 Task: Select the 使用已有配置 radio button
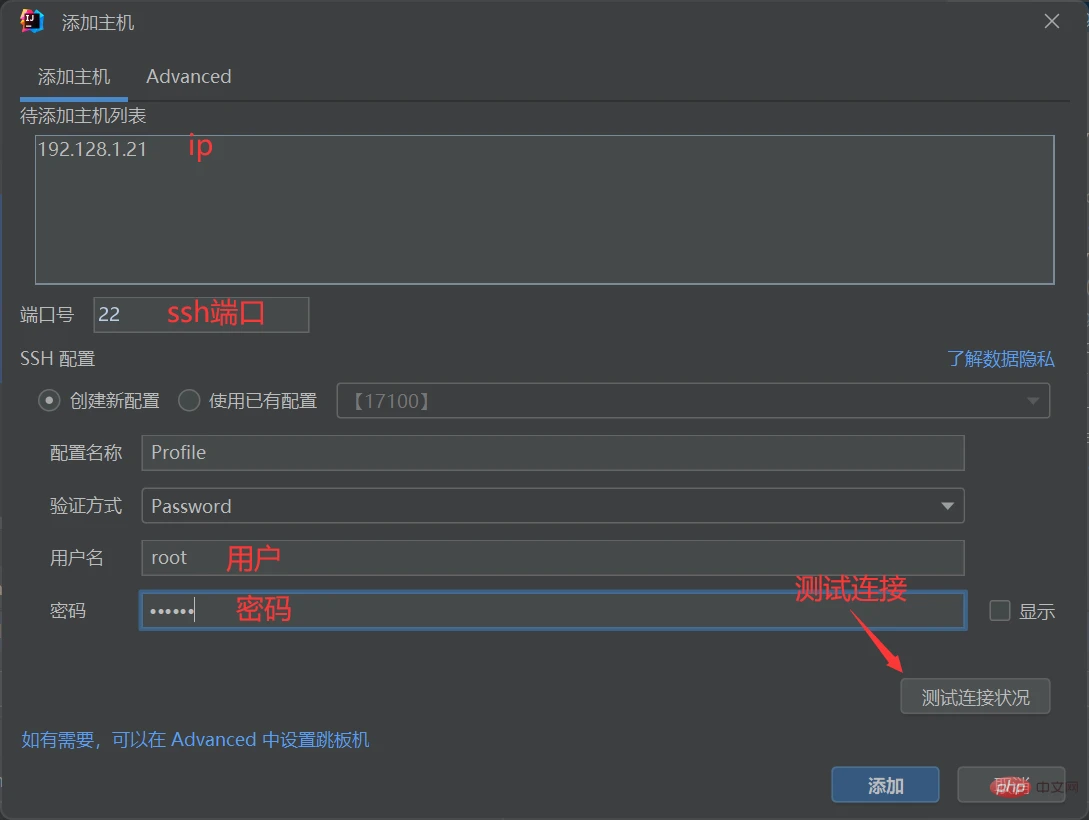point(189,400)
